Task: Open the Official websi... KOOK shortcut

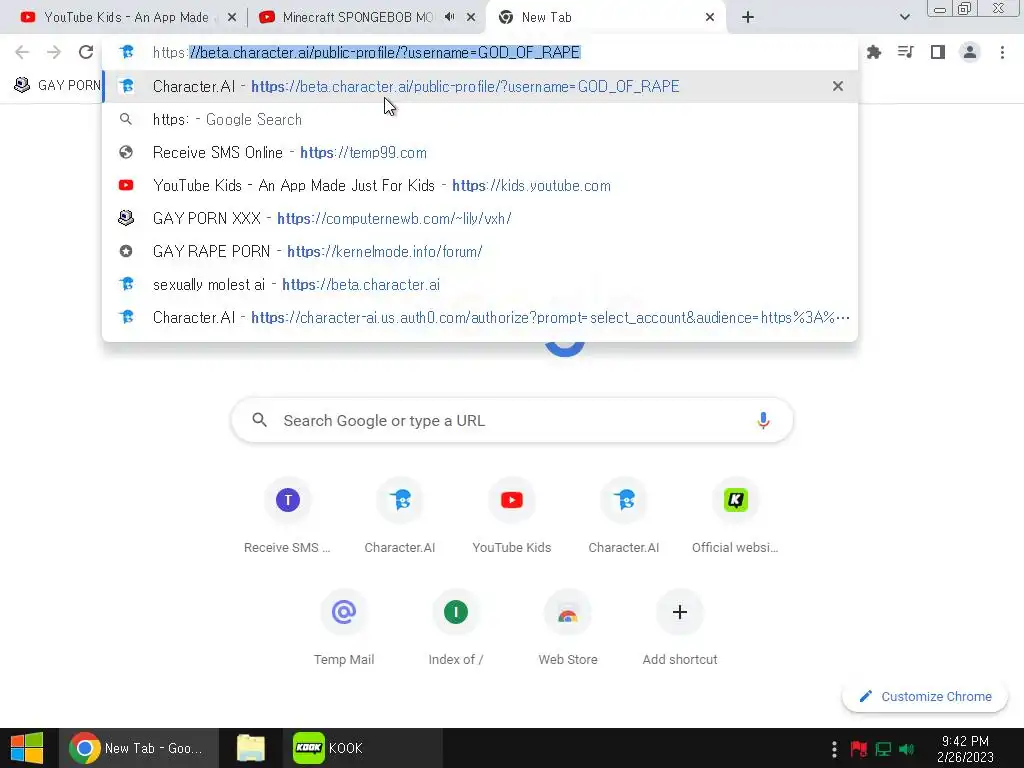Action: (x=735, y=516)
